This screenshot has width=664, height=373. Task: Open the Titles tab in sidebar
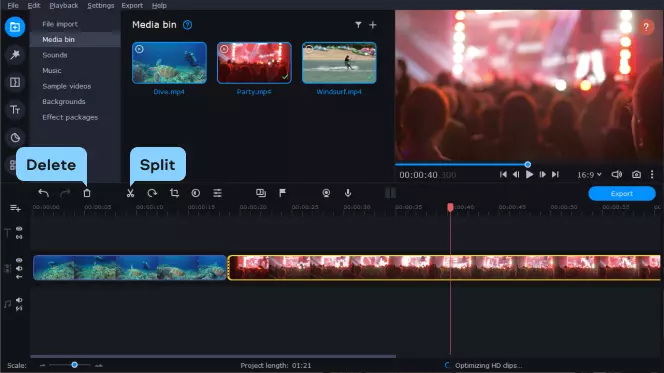[15, 110]
